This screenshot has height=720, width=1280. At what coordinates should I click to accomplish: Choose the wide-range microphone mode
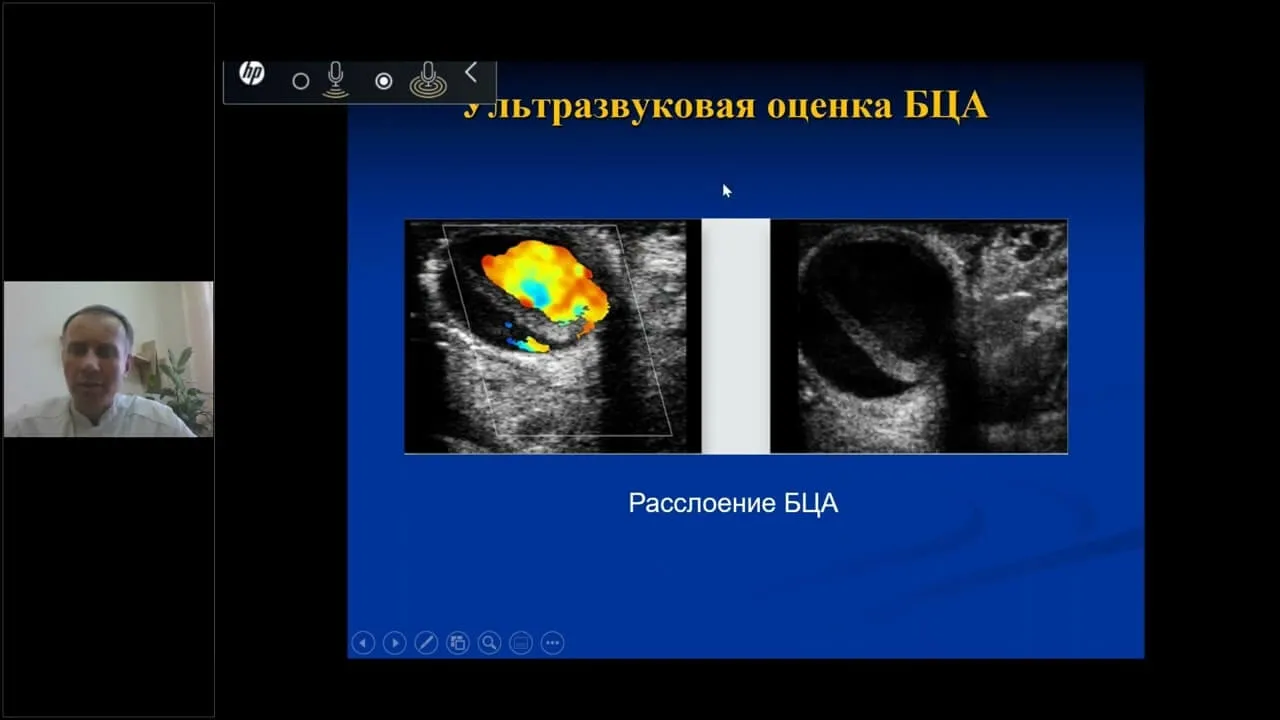point(428,80)
